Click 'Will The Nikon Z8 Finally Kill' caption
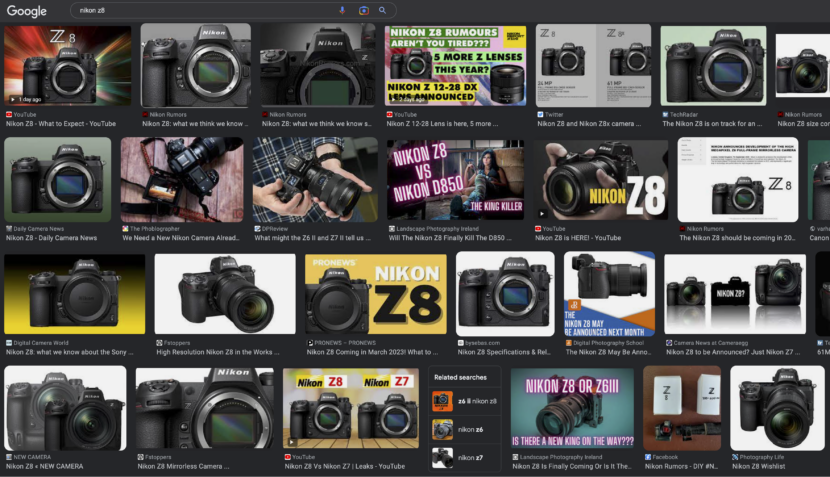The height and width of the screenshot is (477, 830). point(450,238)
